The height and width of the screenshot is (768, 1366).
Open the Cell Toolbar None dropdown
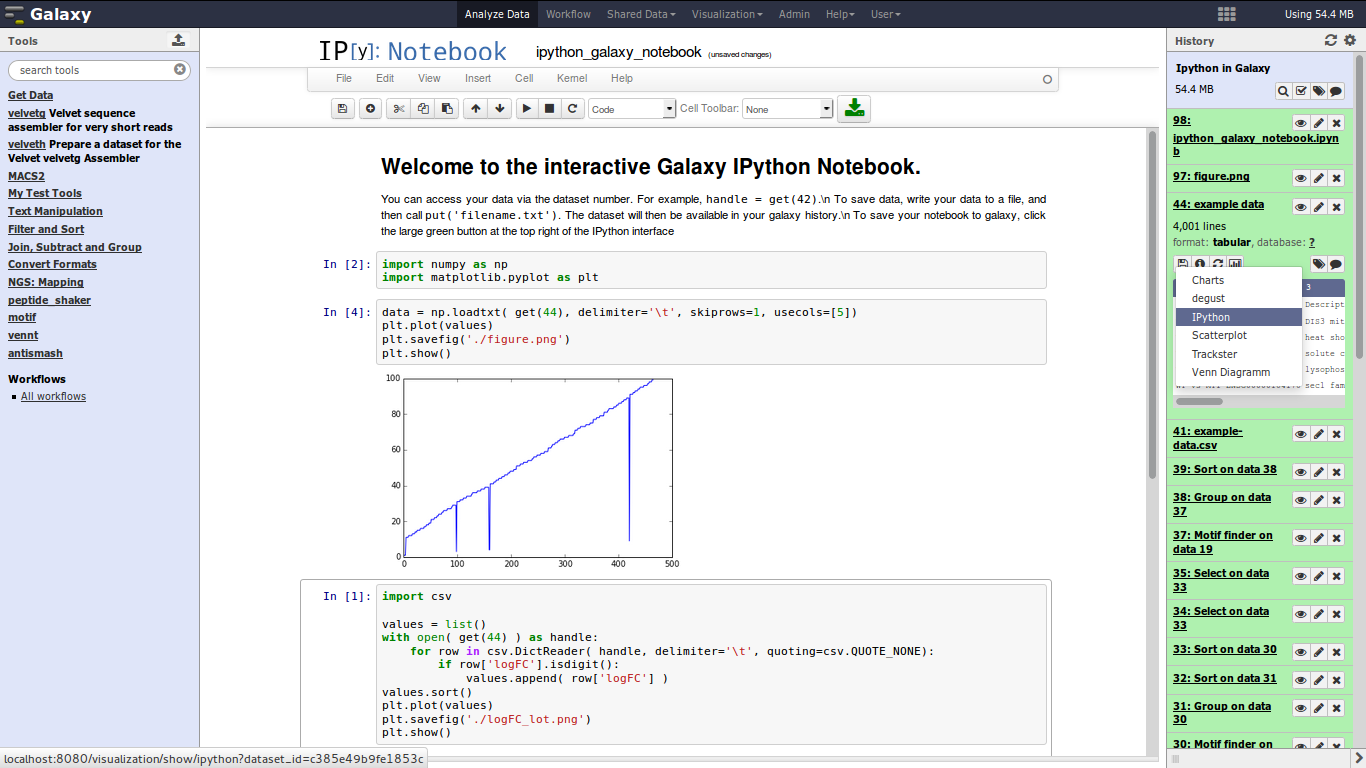[x=787, y=109]
